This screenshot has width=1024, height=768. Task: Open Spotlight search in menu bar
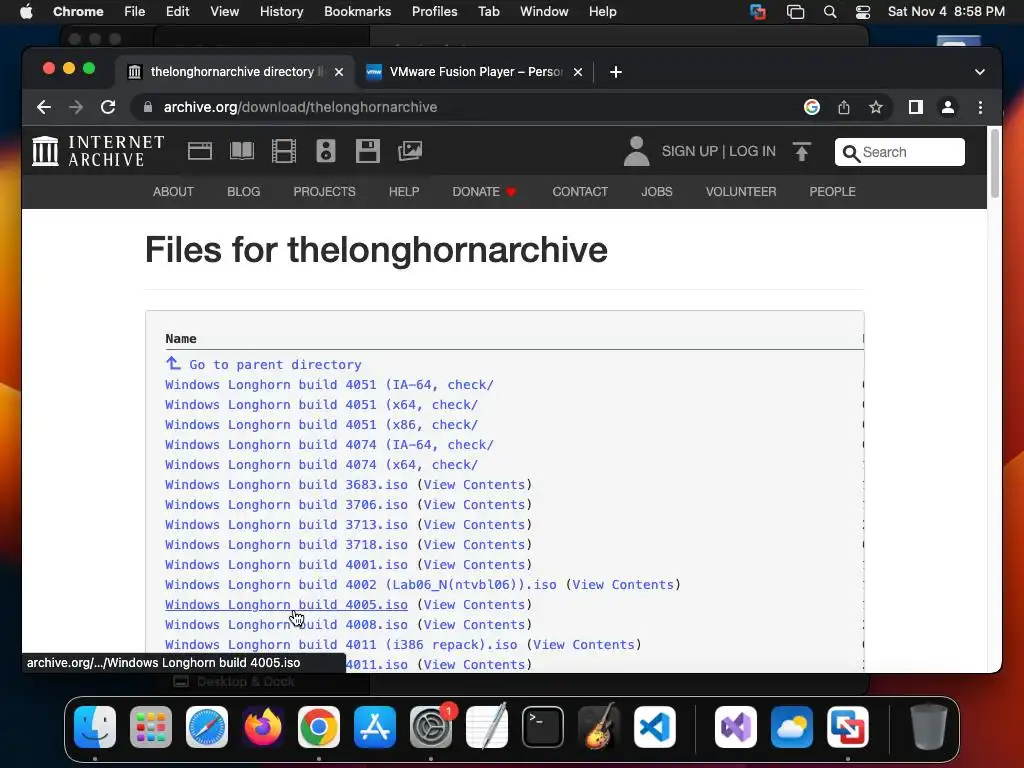coord(830,12)
